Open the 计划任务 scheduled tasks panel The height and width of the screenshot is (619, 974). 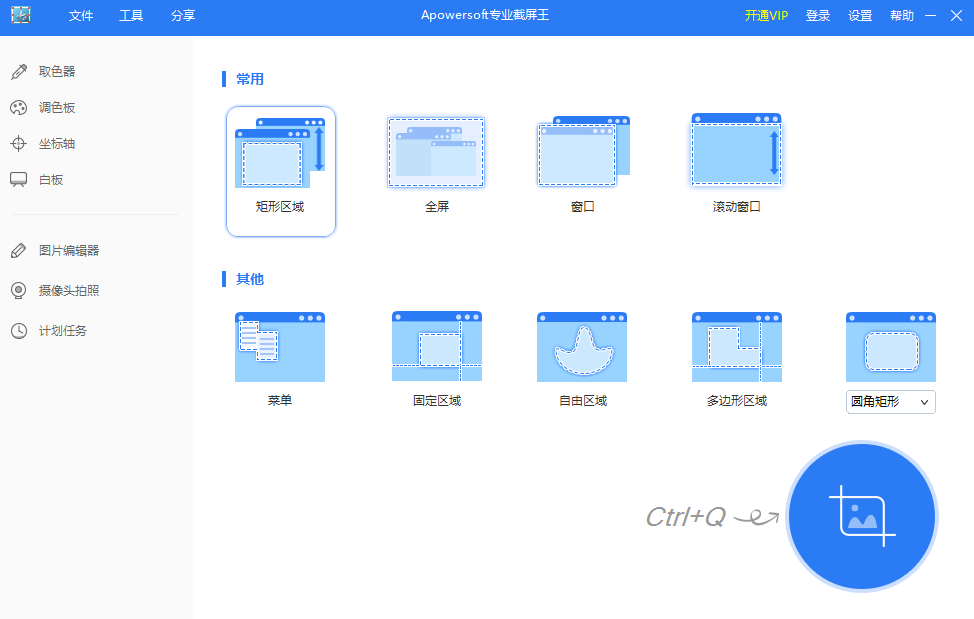click(x=65, y=330)
